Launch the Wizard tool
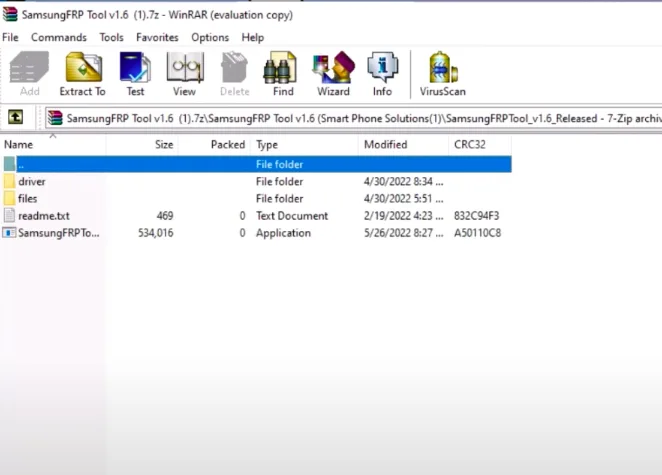 click(334, 74)
